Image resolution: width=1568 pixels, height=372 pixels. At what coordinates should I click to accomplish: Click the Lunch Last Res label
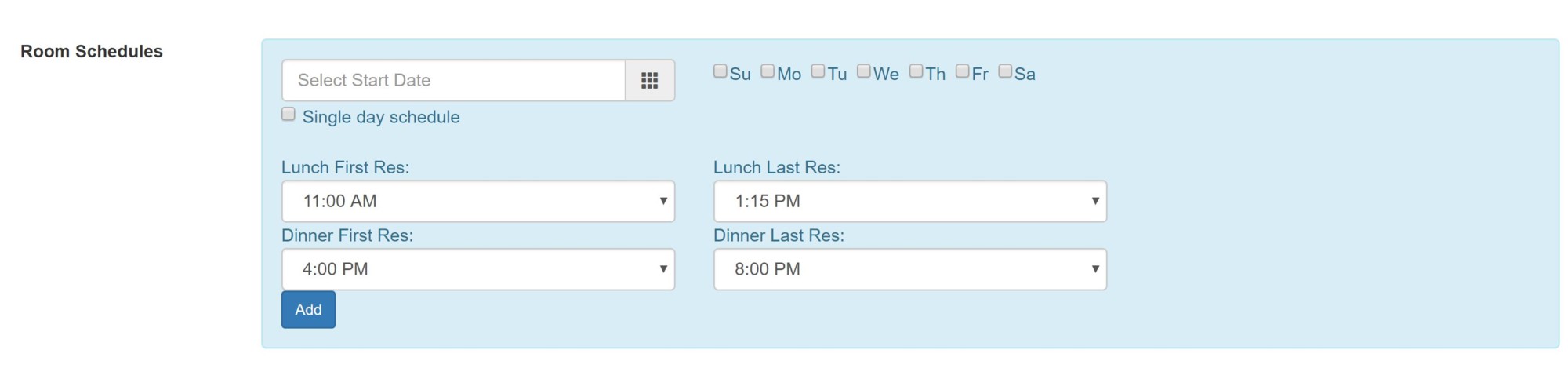776,167
